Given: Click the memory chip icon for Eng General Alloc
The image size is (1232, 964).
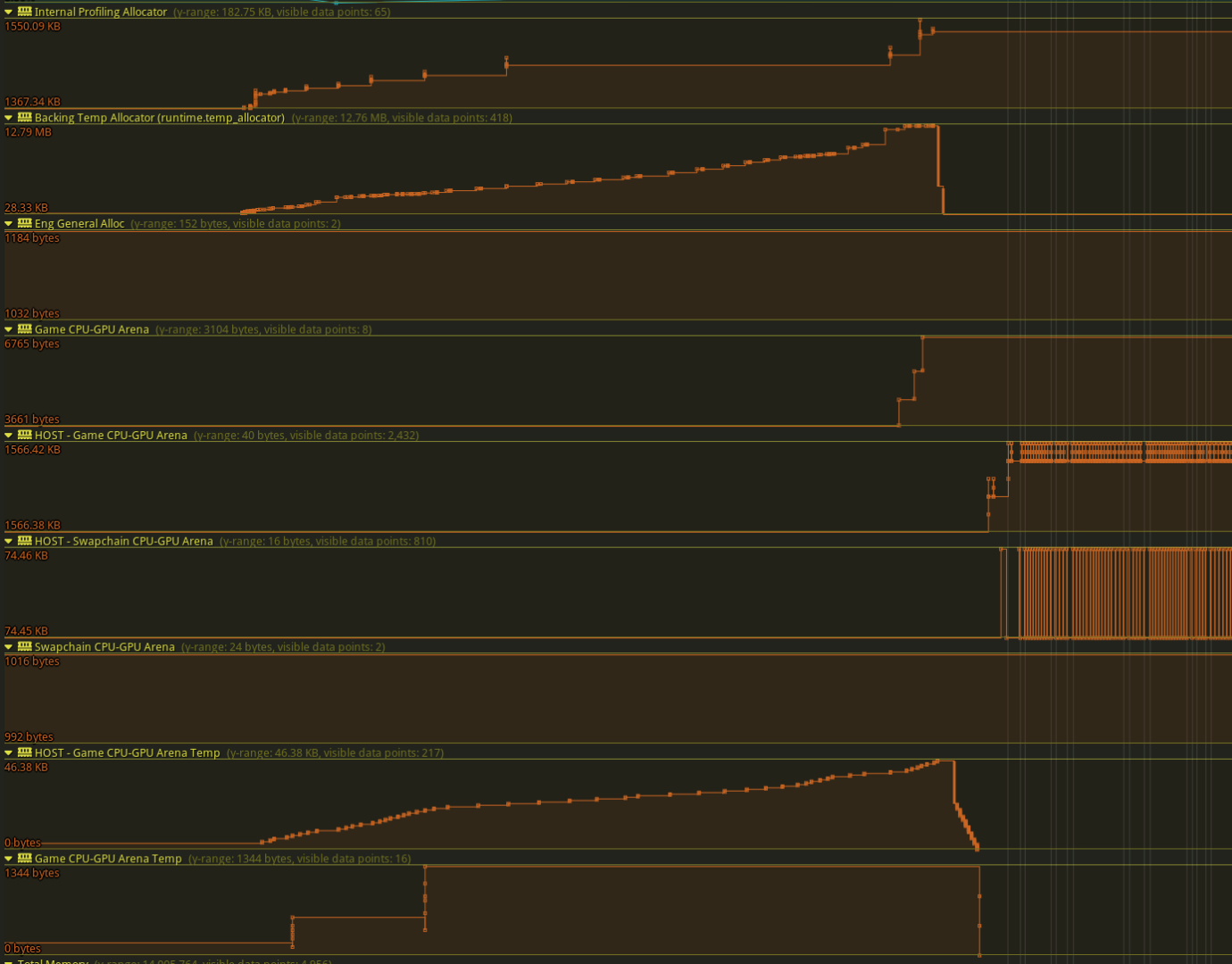Looking at the screenshot, I should 24,223.
